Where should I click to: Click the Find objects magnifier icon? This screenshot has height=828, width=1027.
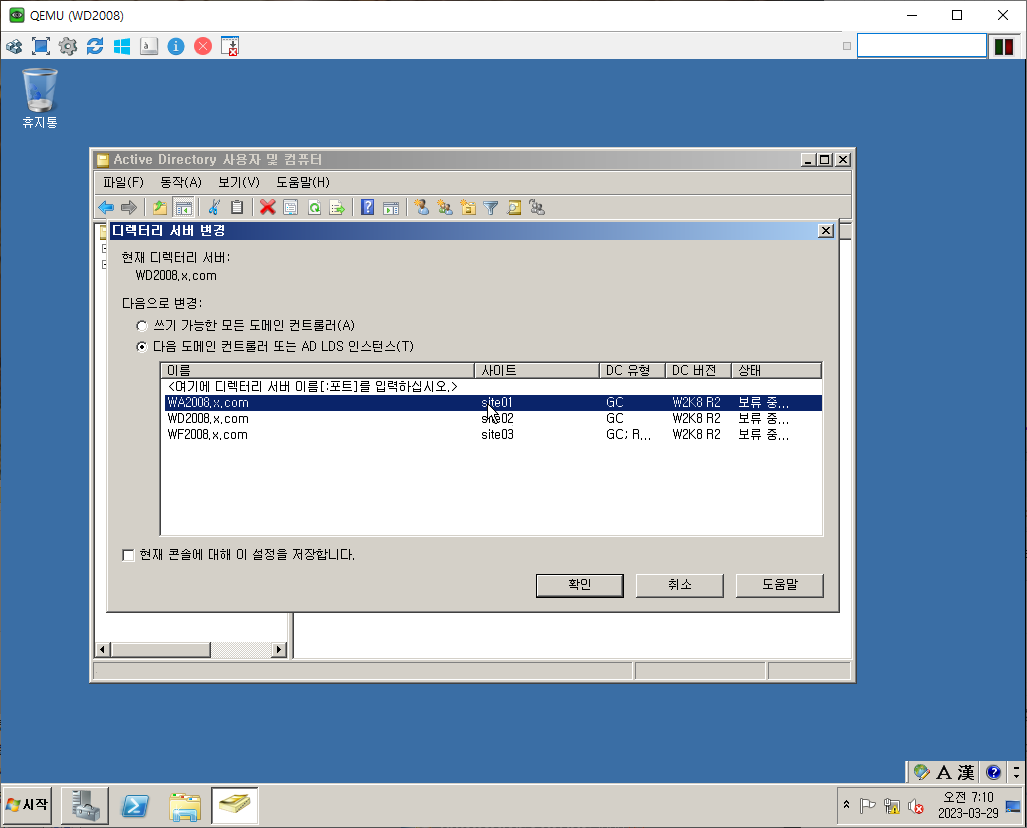point(514,208)
